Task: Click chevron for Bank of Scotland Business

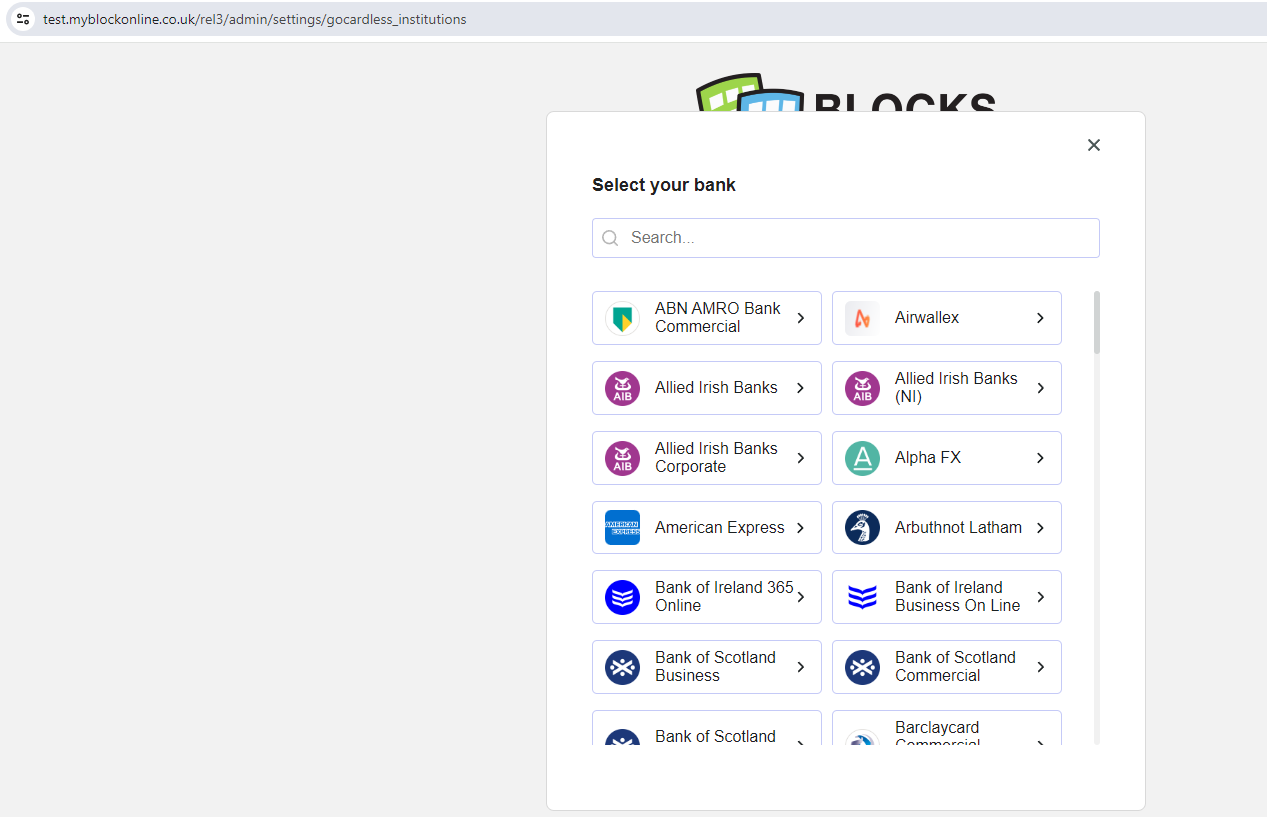Action: pos(801,667)
